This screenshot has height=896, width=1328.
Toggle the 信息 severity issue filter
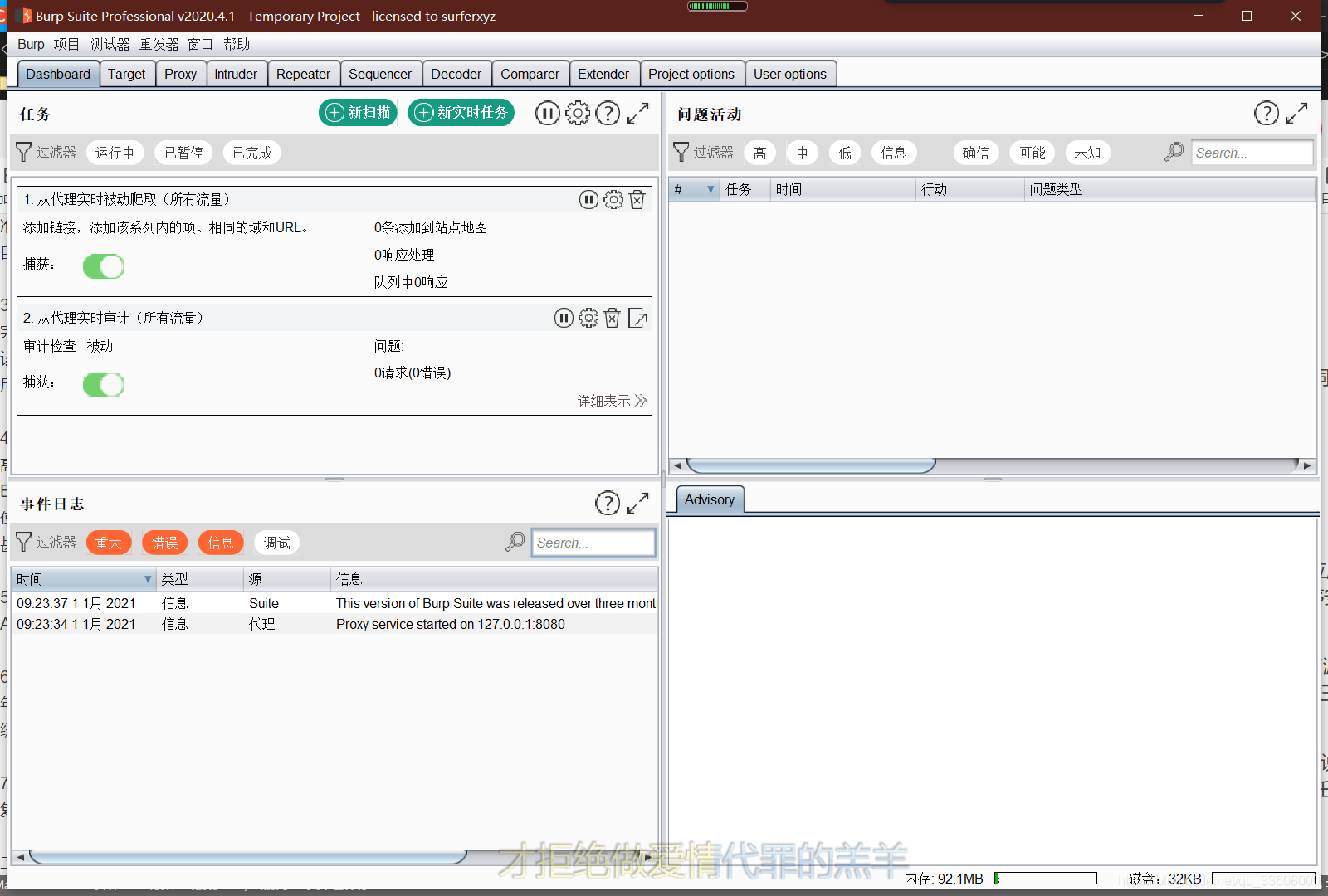(x=894, y=153)
